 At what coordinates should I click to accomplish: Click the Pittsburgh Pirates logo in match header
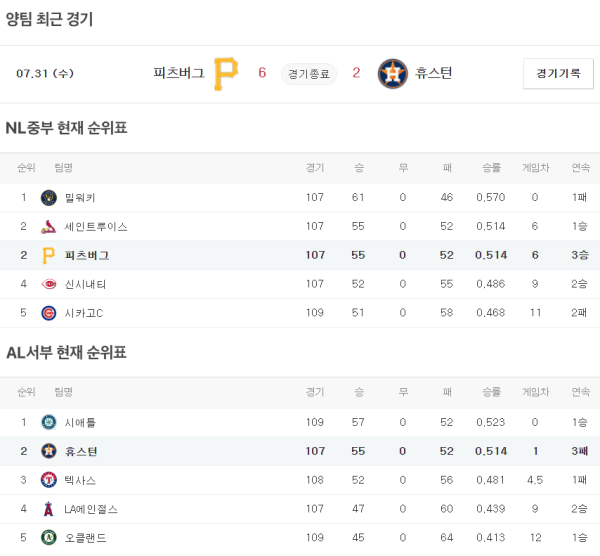click(226, 73)
